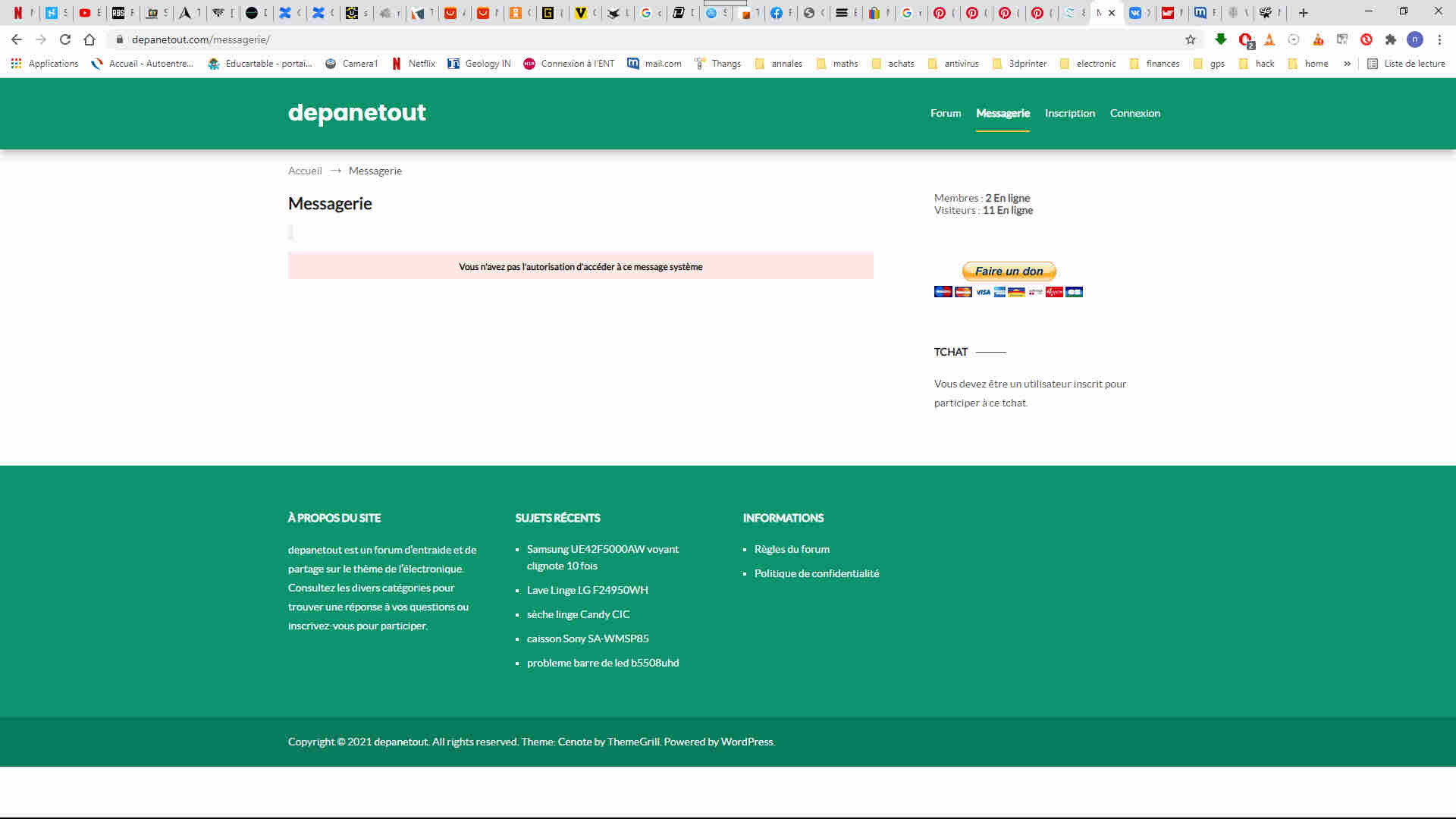Click the bookmark star in address bar

click(1191, 39)
